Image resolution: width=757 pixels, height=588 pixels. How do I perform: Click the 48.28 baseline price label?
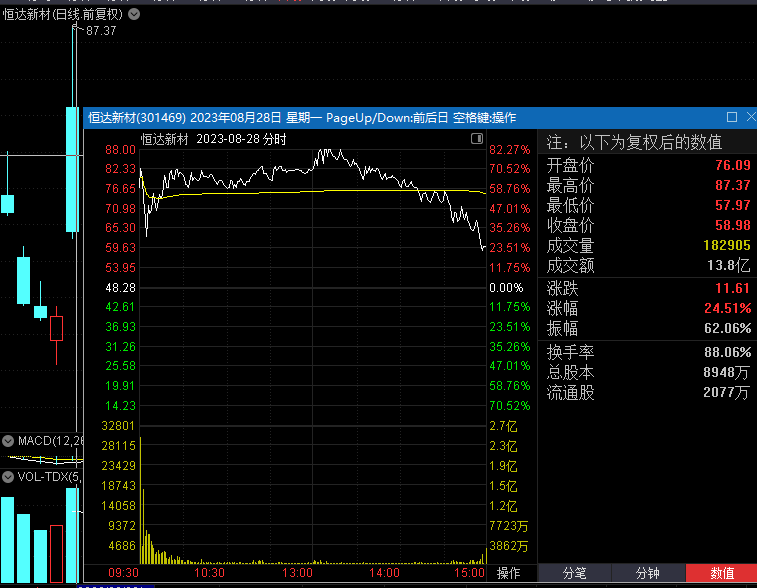point(120,288)
